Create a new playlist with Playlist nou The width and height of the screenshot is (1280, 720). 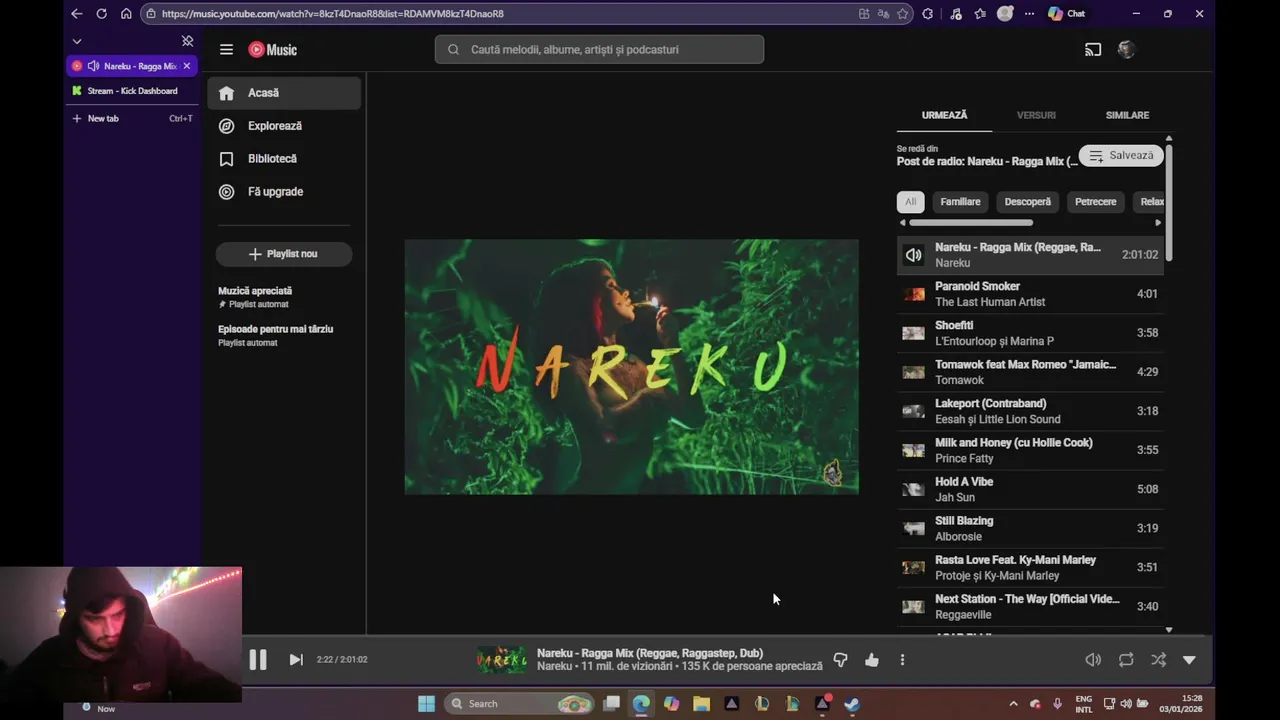pos(284,254)
